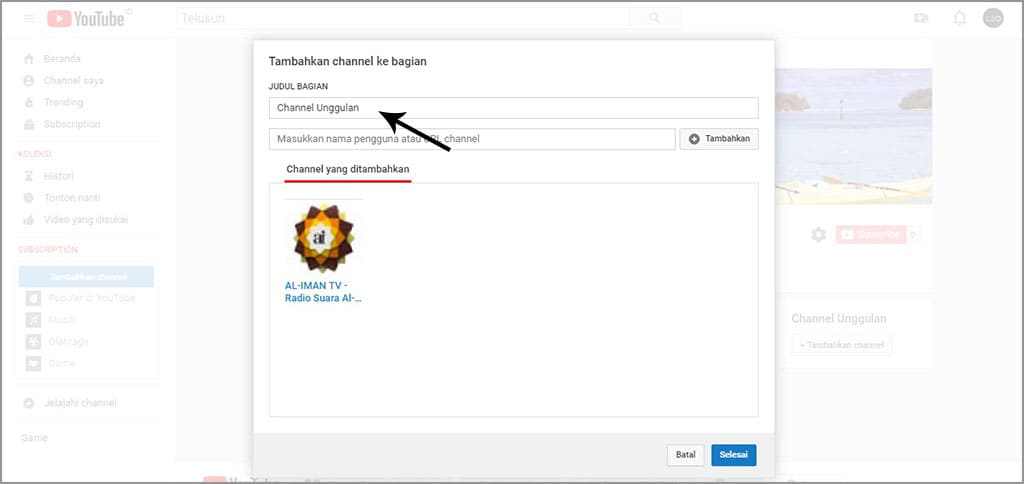Click + Tambahkan channel under Channel Unggulan
This screenshot has width=1024, height=484.
[841, 345]
